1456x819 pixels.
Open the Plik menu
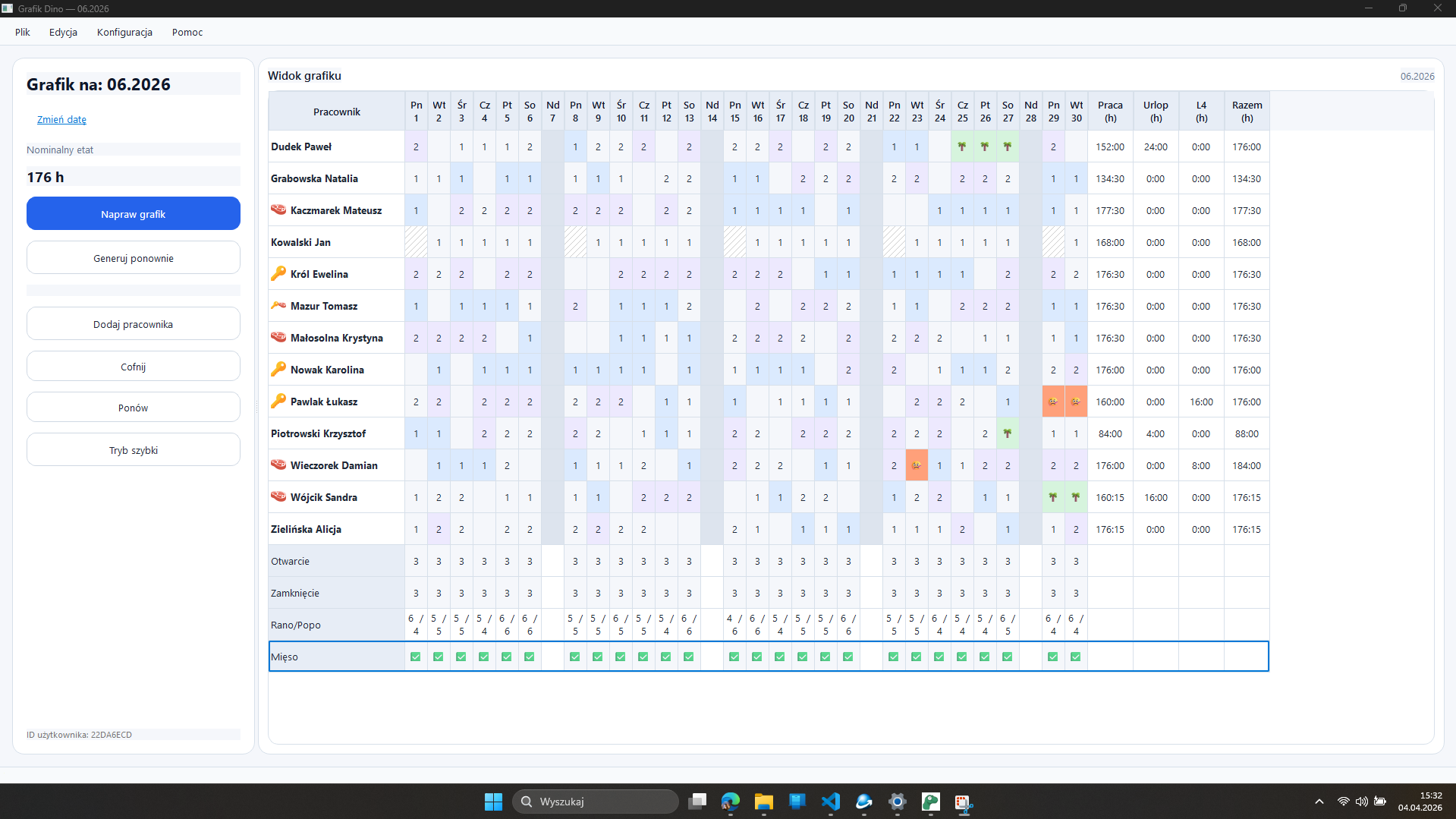23,32
